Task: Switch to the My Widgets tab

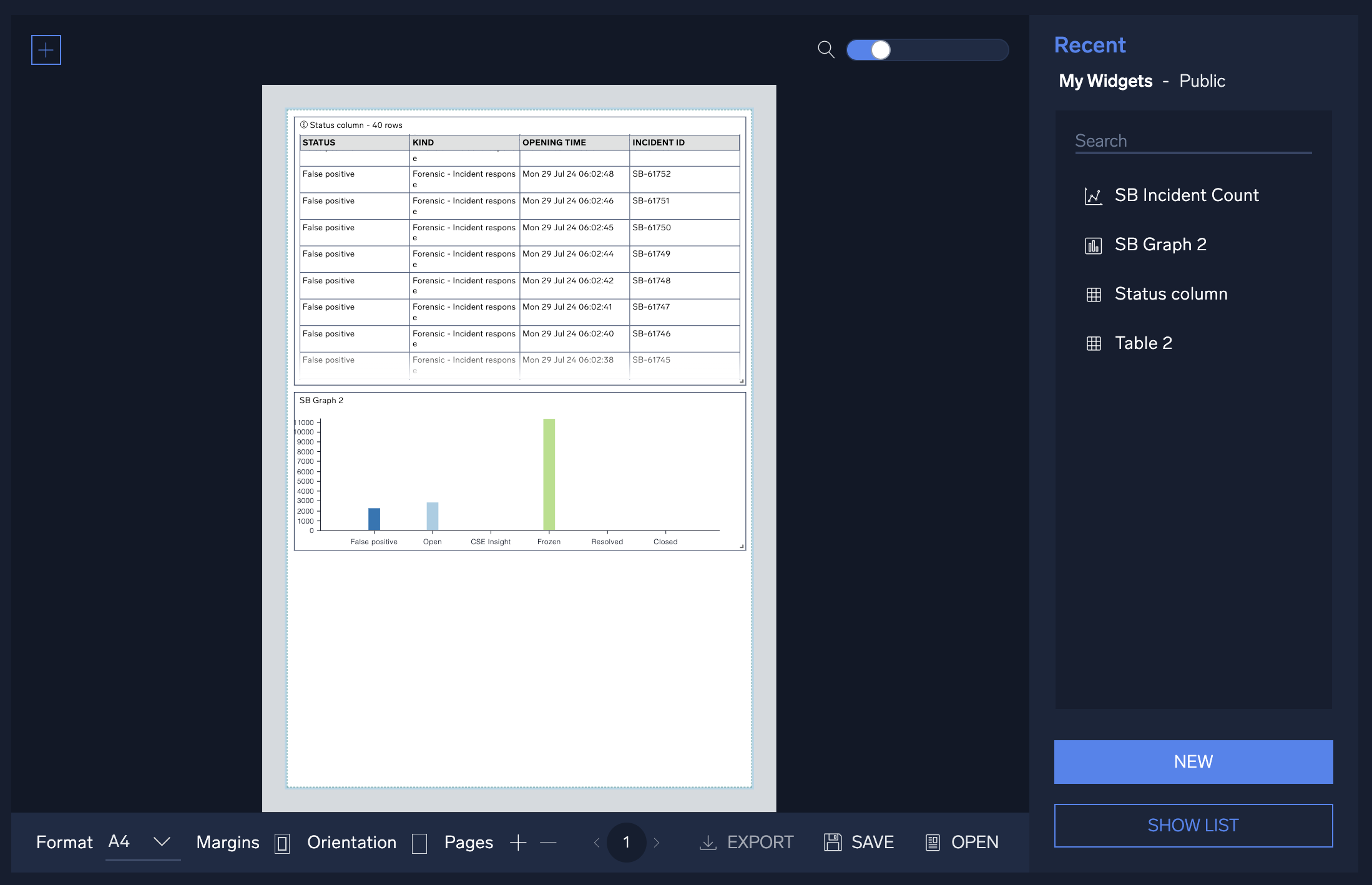Action: (x=1105, y=81)
